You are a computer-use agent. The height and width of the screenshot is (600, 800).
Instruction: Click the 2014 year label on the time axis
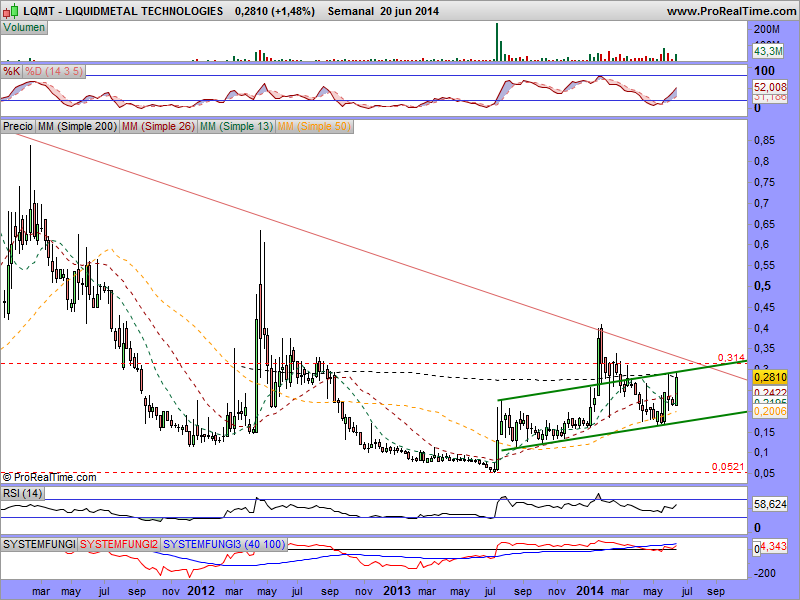point(590,591)
